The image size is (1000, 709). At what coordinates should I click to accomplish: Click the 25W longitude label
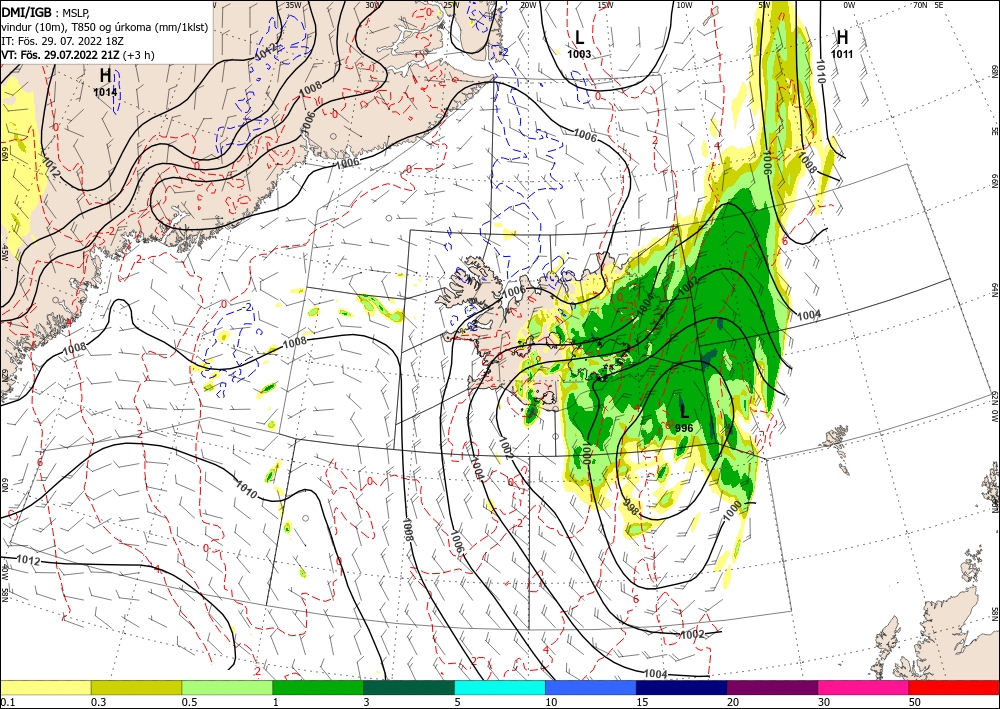click(x=450, y=5)
